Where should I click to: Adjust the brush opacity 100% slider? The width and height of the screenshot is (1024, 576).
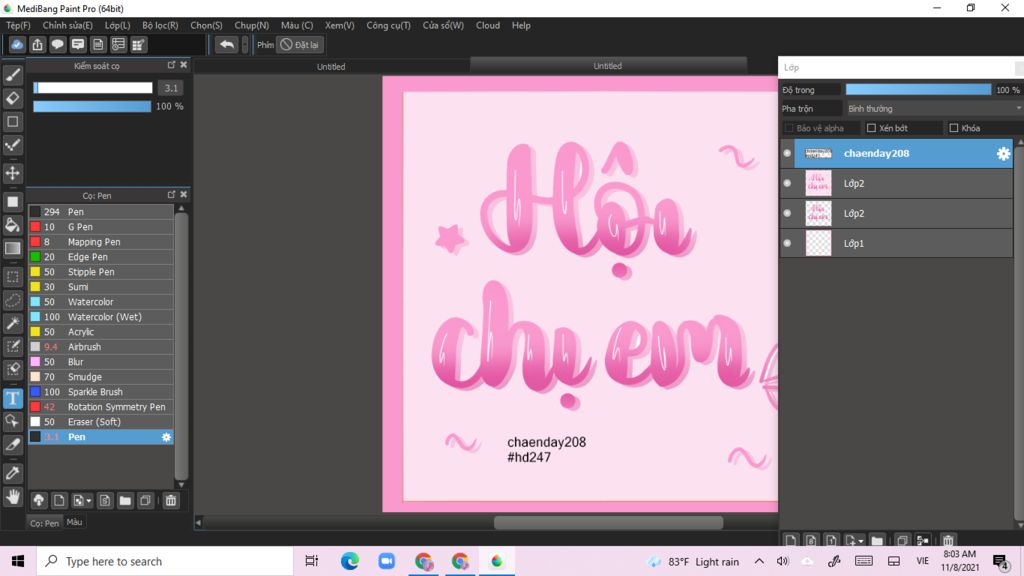pyautogui.click(x=92, y=106)
